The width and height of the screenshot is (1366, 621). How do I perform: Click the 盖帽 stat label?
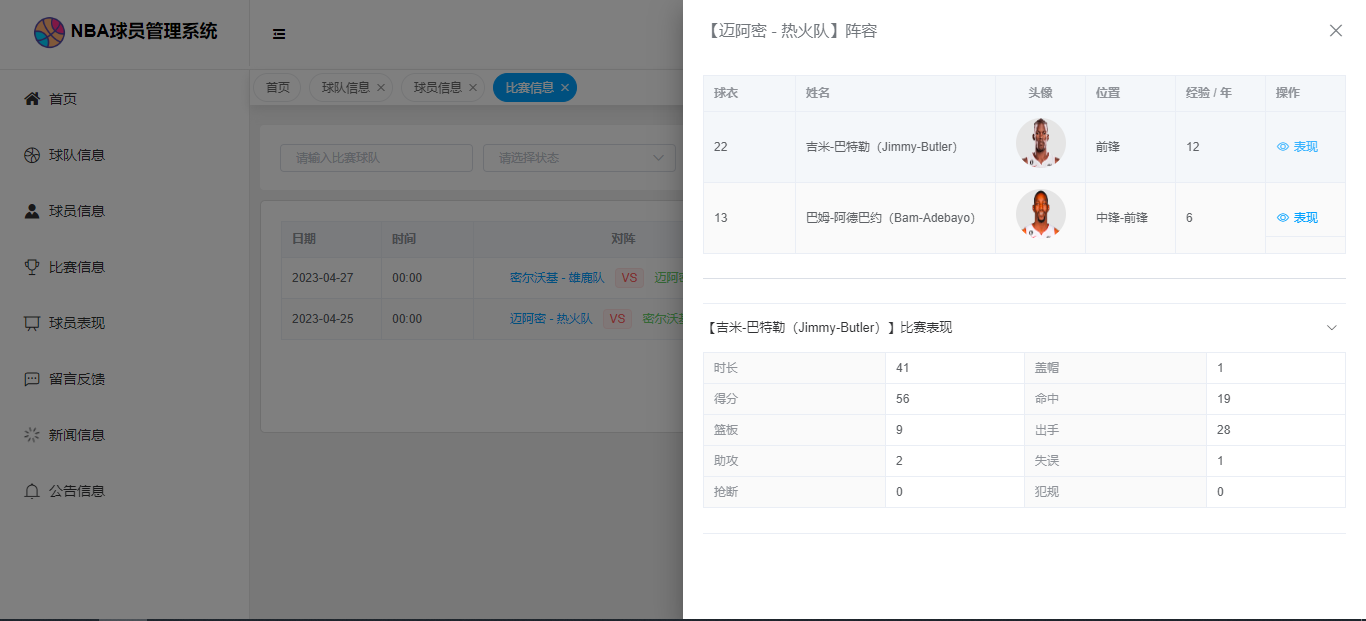pos(1047,368)
